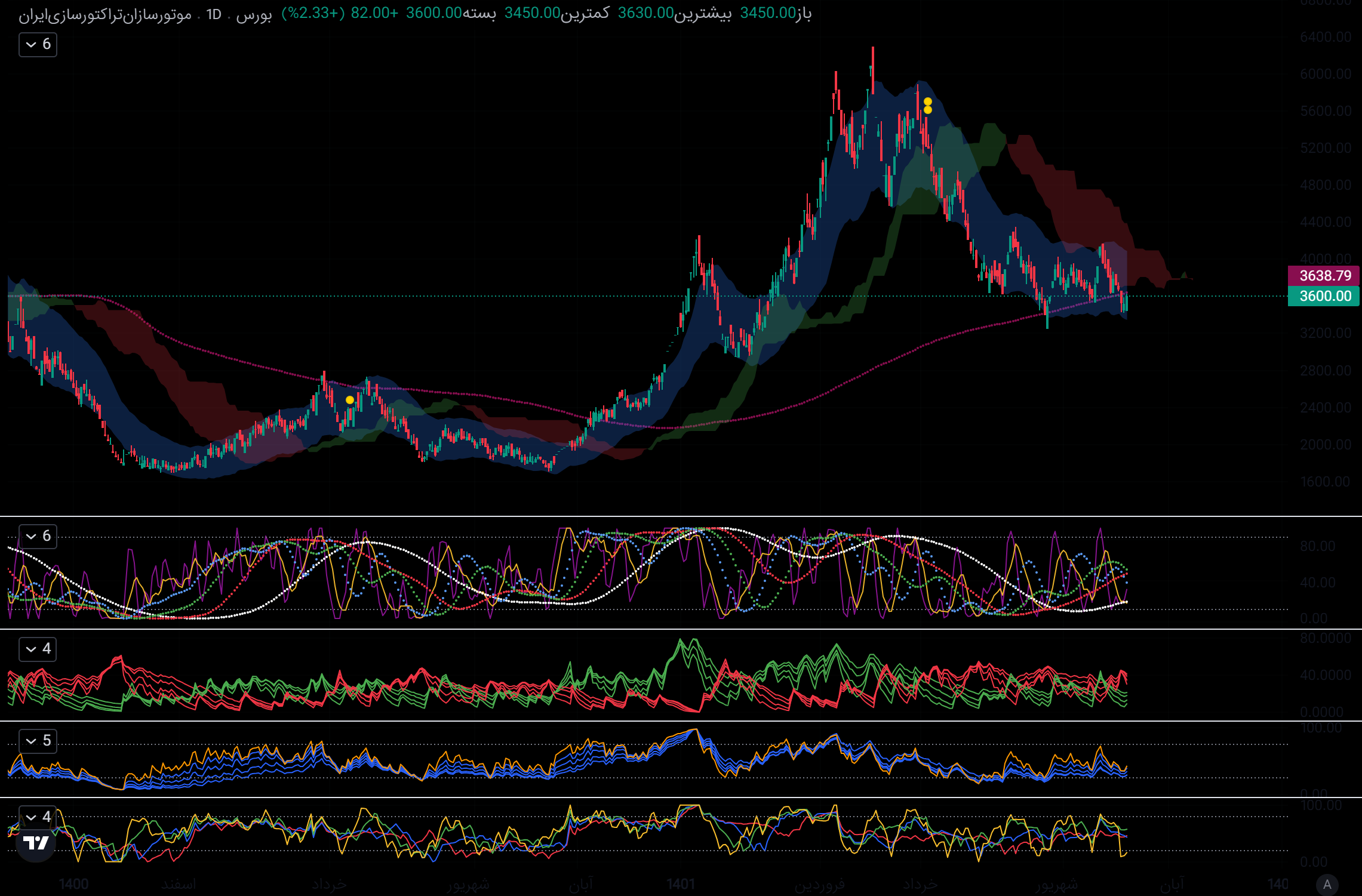Screen dimensions: 1362x896
Task: Click the 2000.00 price axis label
Action: (x=1326, y=445)
